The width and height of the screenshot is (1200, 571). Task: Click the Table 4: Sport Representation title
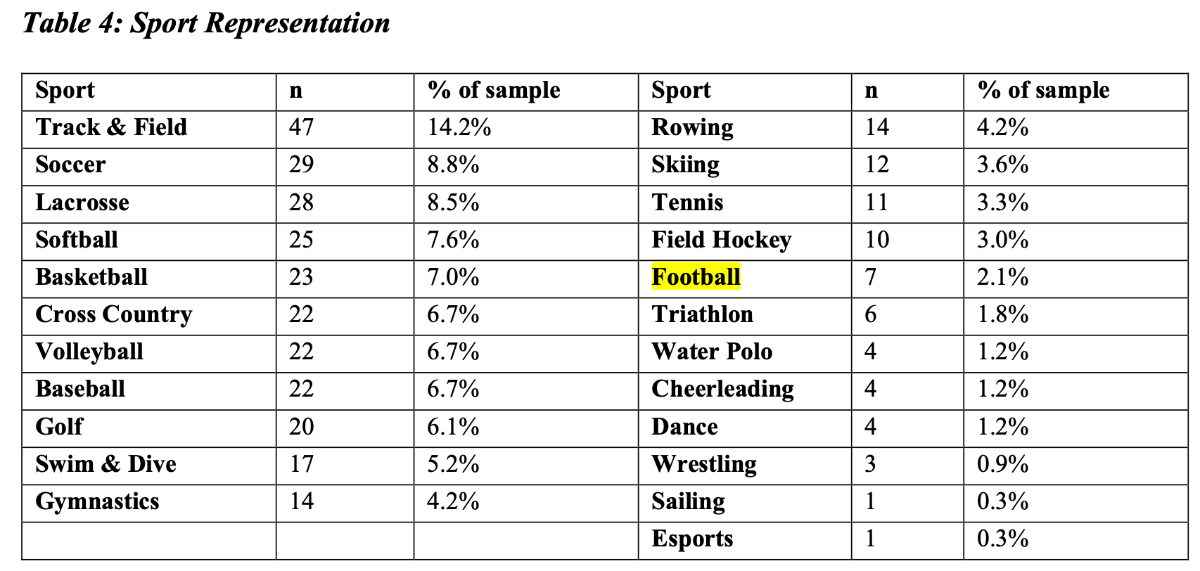pyautogui.click(x=206, y=23)
